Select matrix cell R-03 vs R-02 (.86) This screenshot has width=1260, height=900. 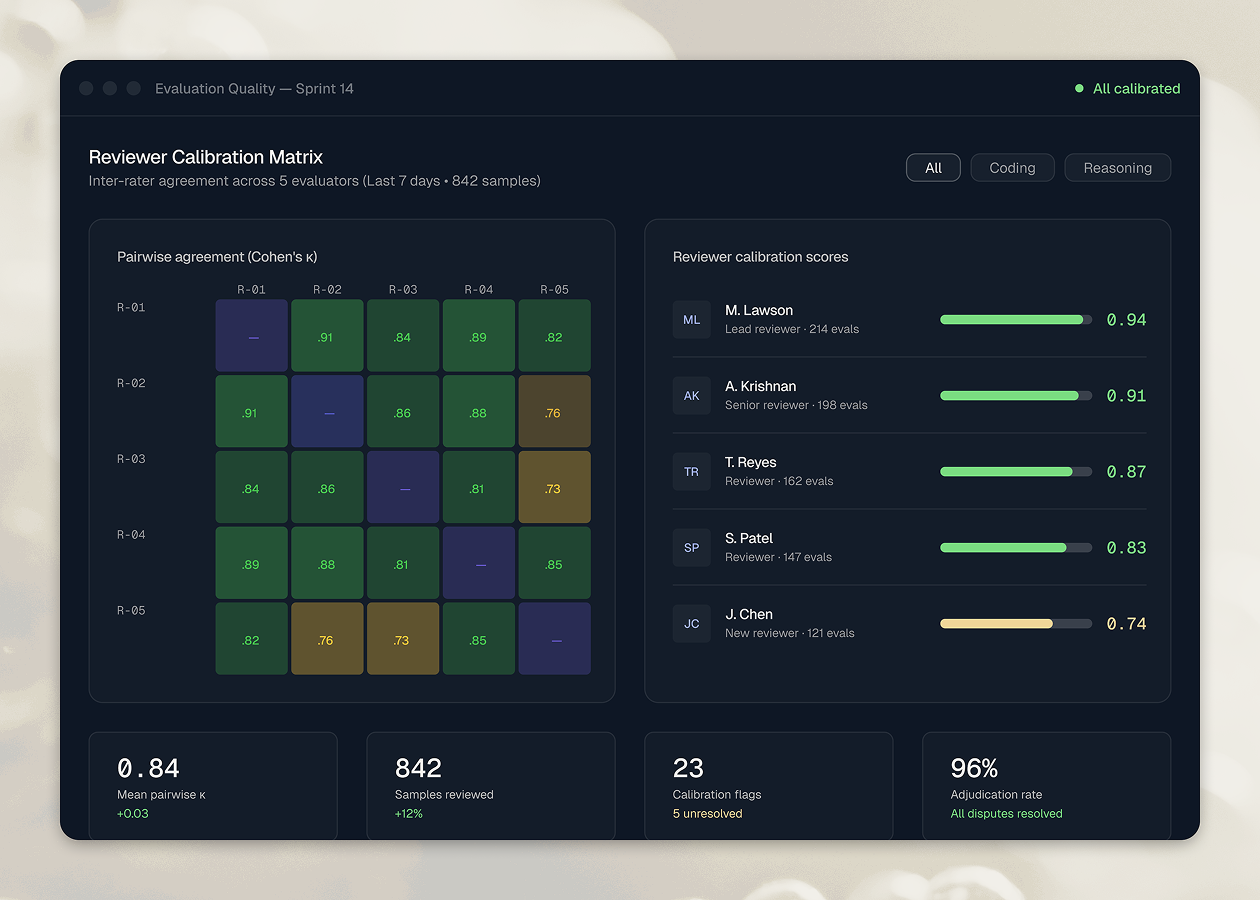327,488
